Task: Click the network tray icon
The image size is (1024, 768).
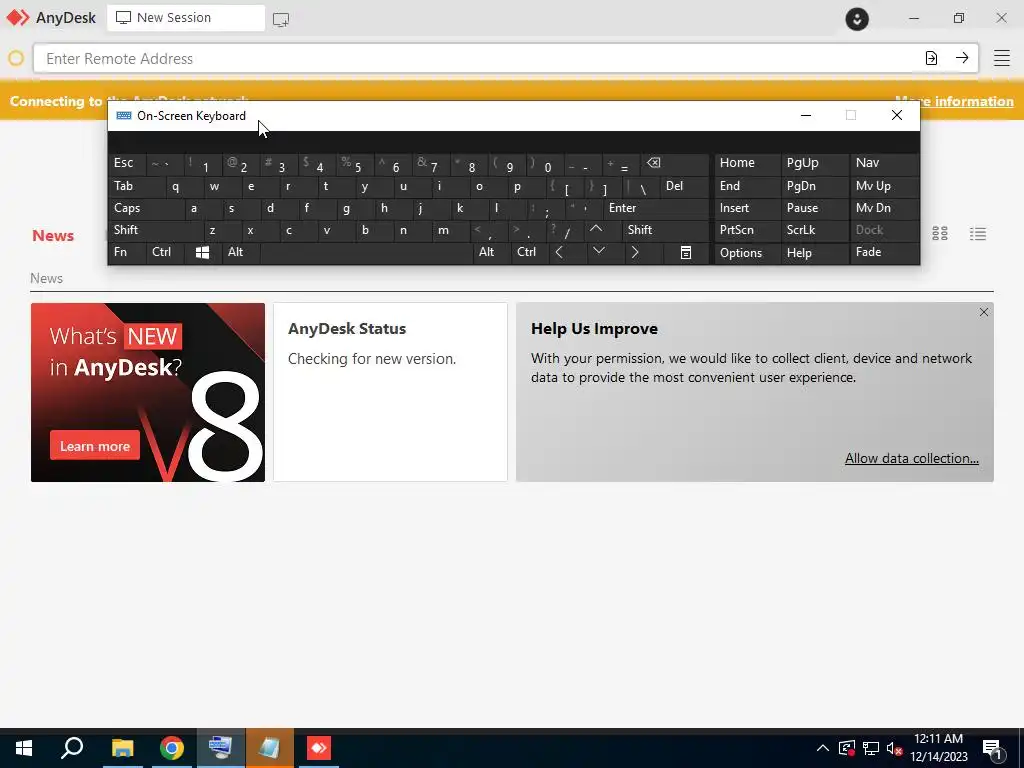Action: [x=871, y=748]
